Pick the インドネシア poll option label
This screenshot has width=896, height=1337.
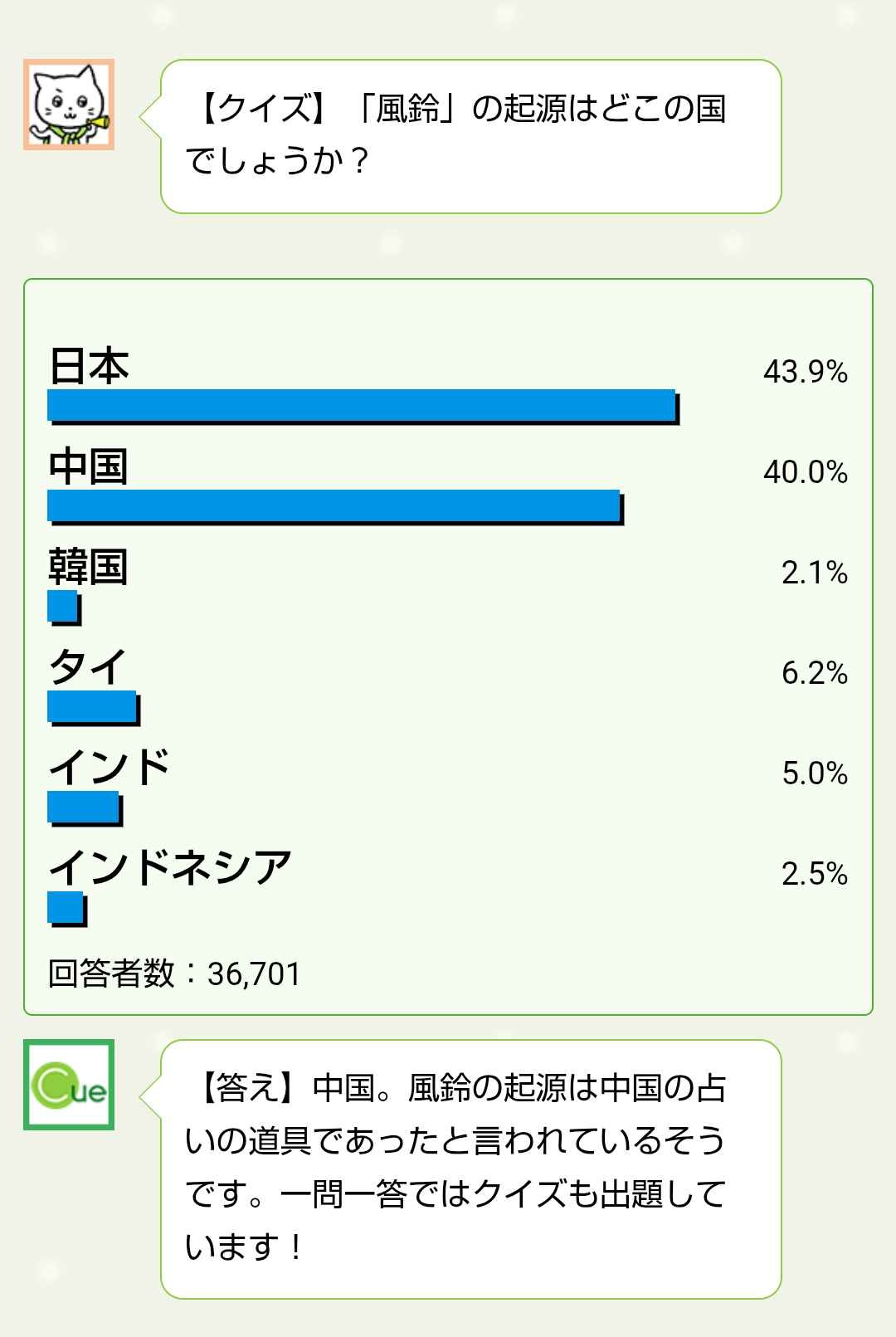coord(170,868)
